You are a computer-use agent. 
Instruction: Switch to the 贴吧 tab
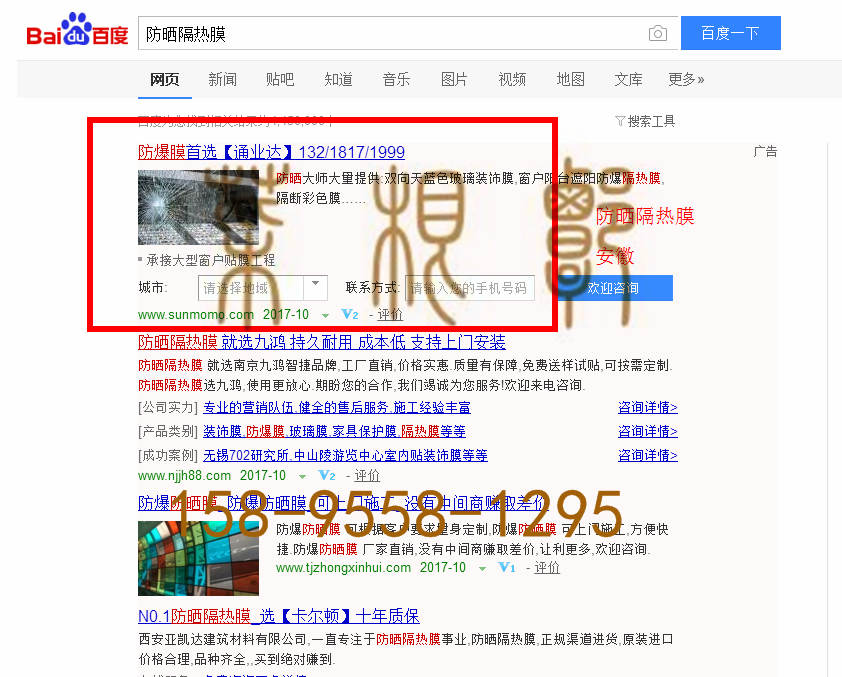tap(280, 79)
